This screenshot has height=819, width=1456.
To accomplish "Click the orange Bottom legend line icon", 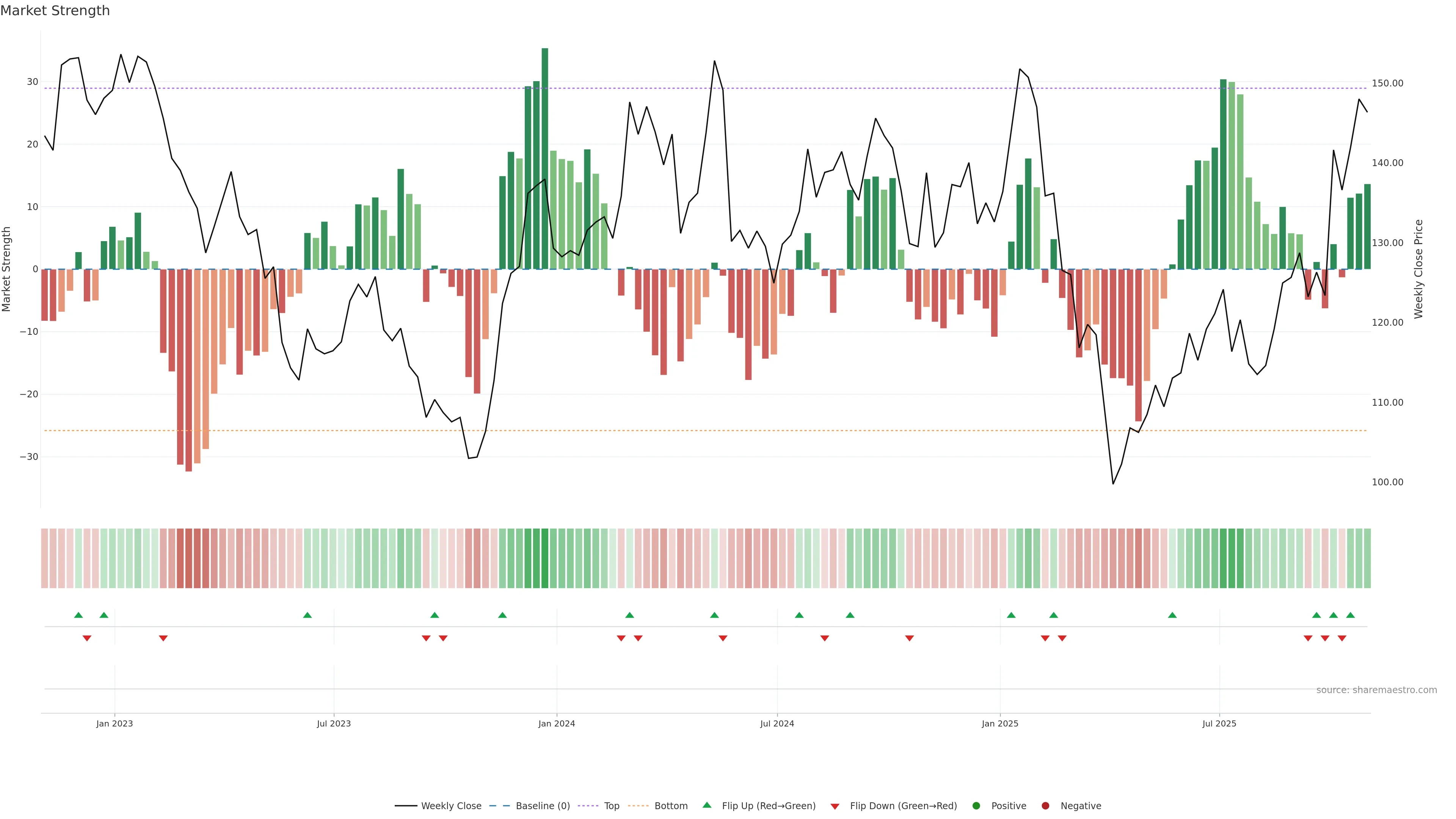I will pyautogui.click(x=638, y=805).
